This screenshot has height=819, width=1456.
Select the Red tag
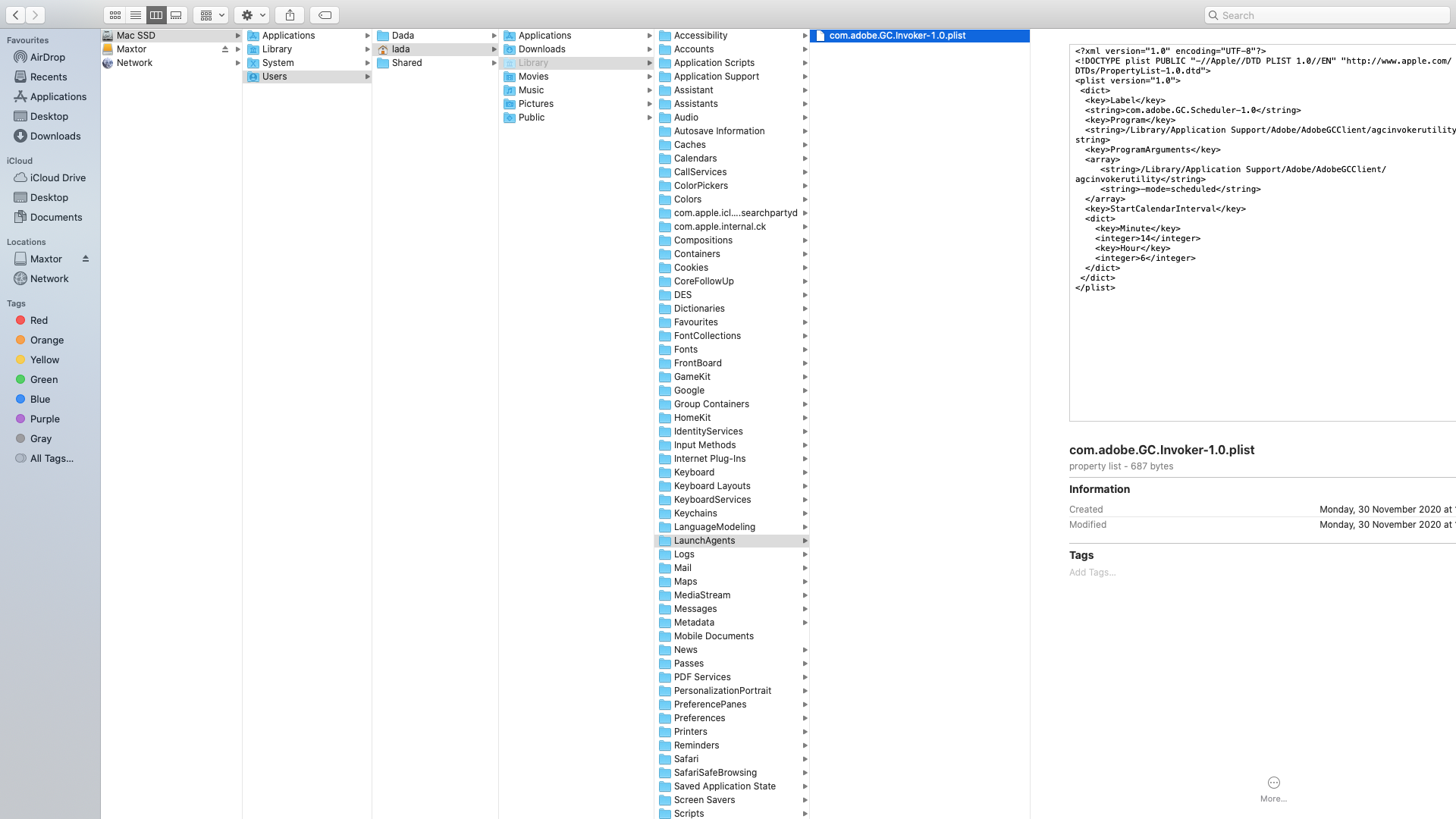pos(39,320)
